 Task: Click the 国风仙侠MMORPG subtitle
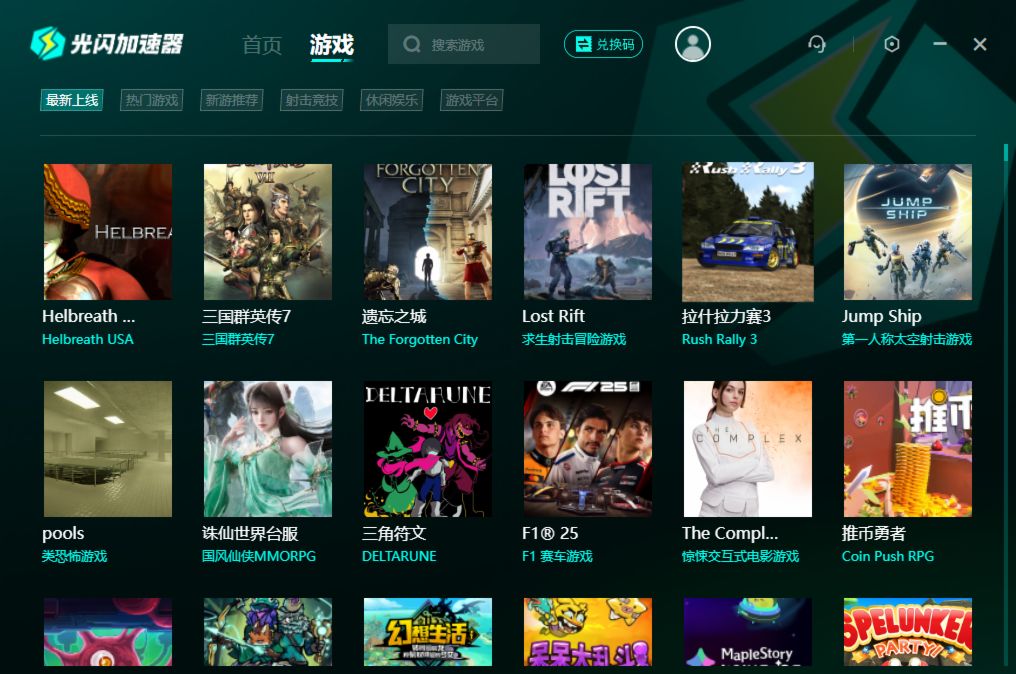click(259, 556)
